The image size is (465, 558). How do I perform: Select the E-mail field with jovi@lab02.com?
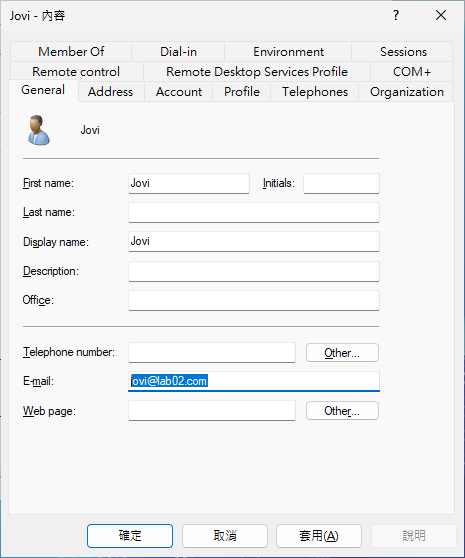pyautogui.click(x=254, y=381)
